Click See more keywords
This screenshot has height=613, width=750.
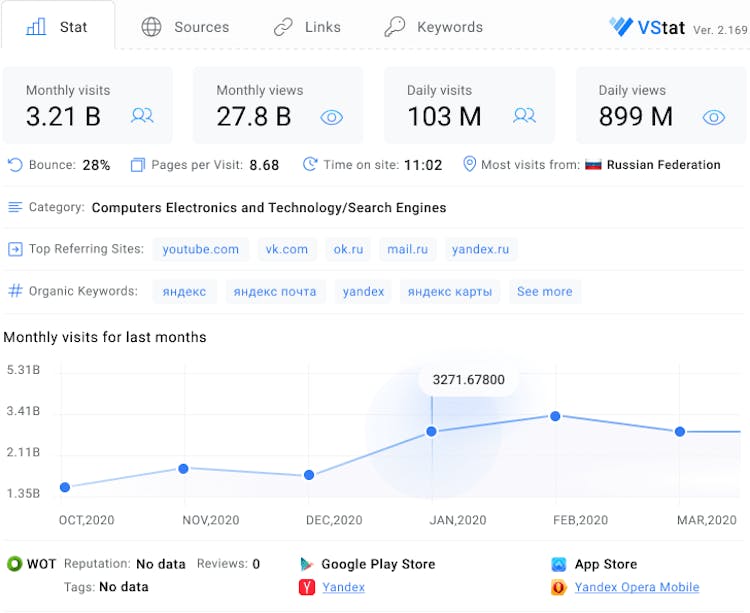click(x=545, y=291)
